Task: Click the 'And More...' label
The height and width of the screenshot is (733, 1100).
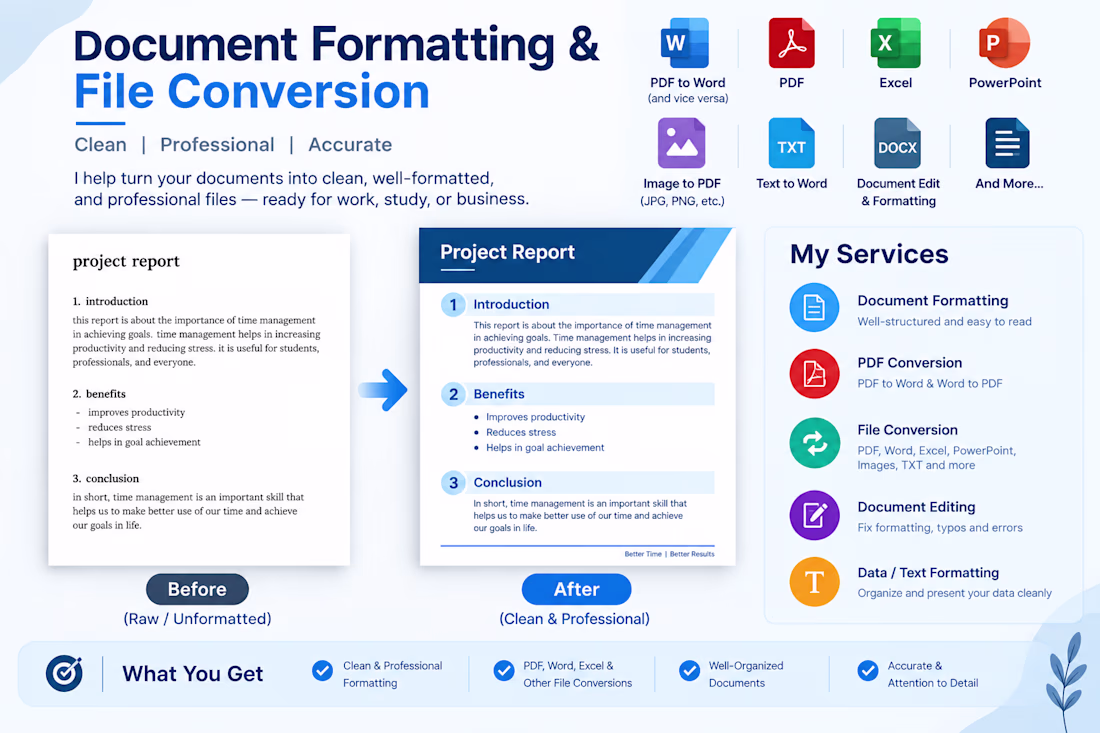Action: pyautogui.click(x=1009, y=184)
